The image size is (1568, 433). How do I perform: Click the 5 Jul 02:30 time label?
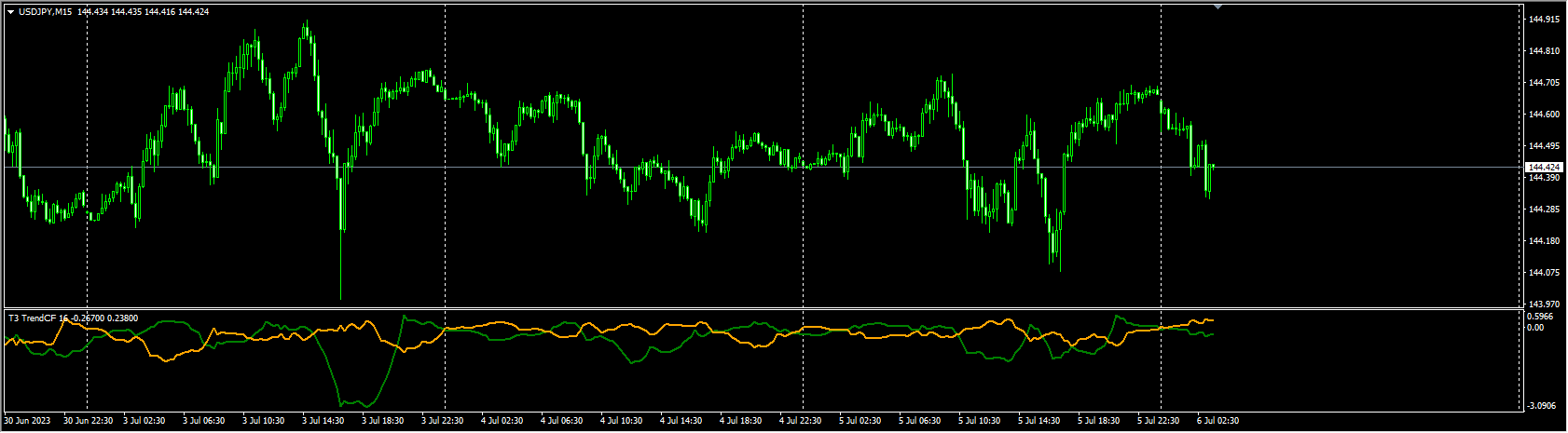(x=860, y=421)
